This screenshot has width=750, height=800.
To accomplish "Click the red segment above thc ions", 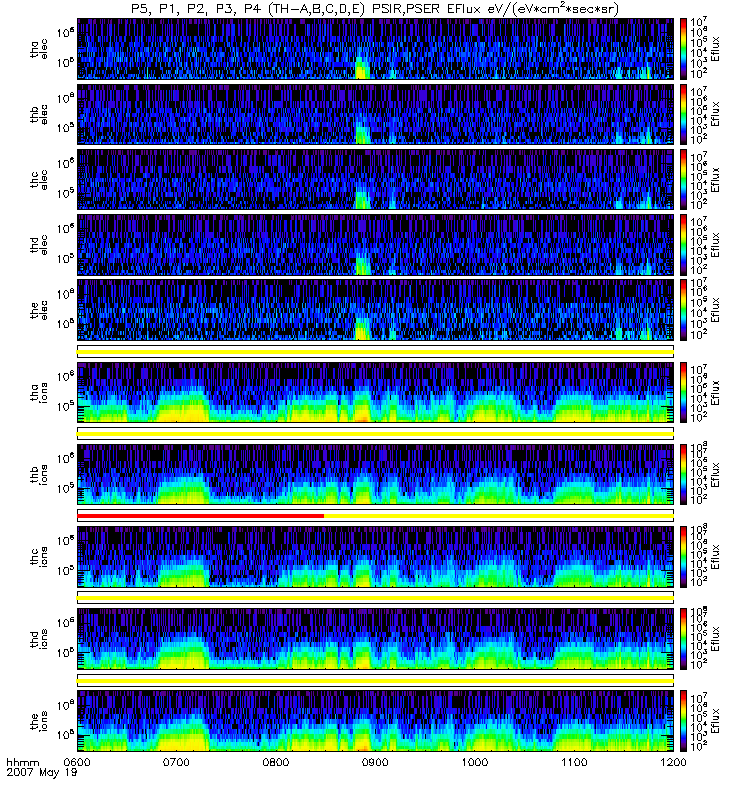I will (200, 516).
